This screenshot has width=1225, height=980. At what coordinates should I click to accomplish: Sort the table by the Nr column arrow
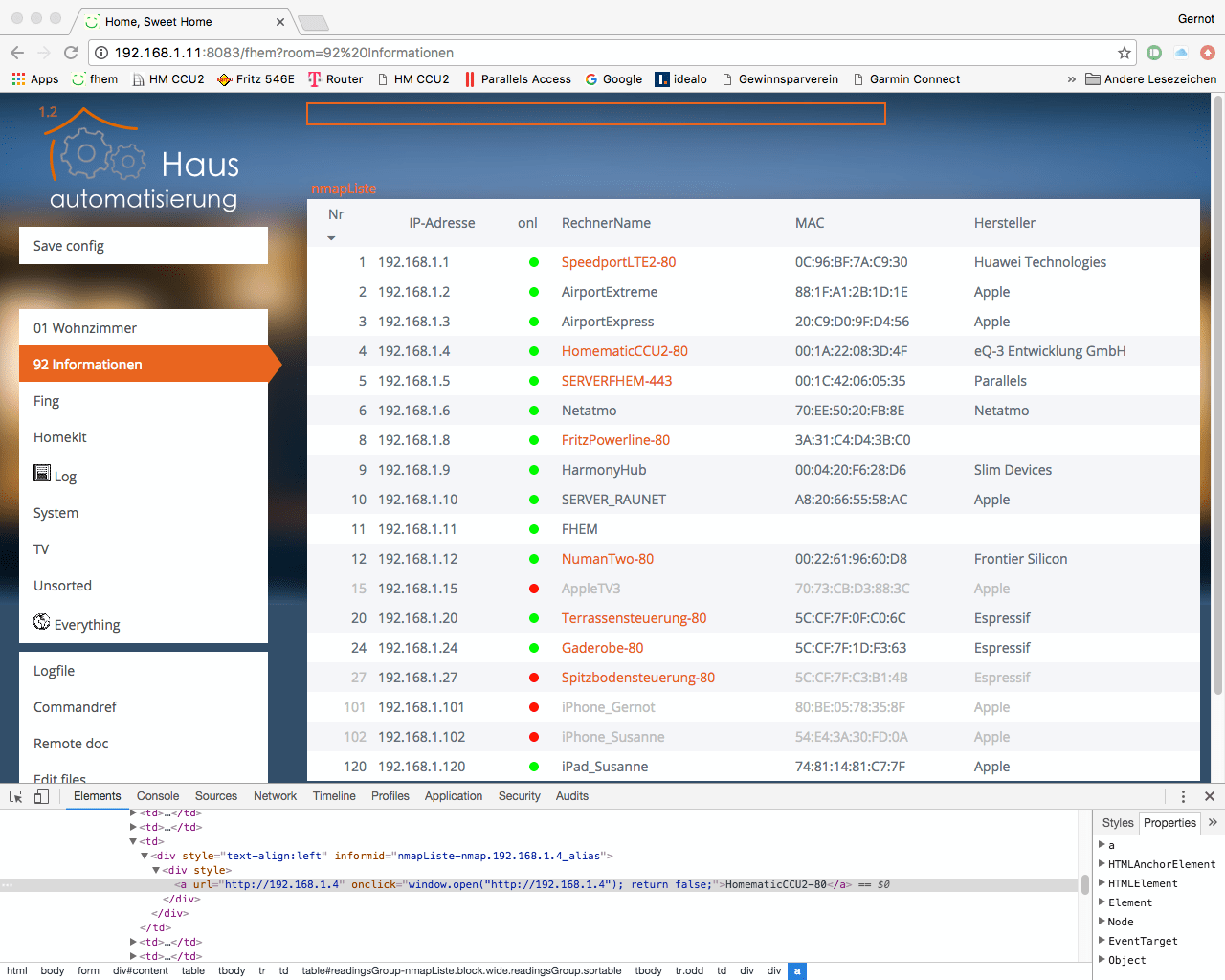[x=332, y=238]
